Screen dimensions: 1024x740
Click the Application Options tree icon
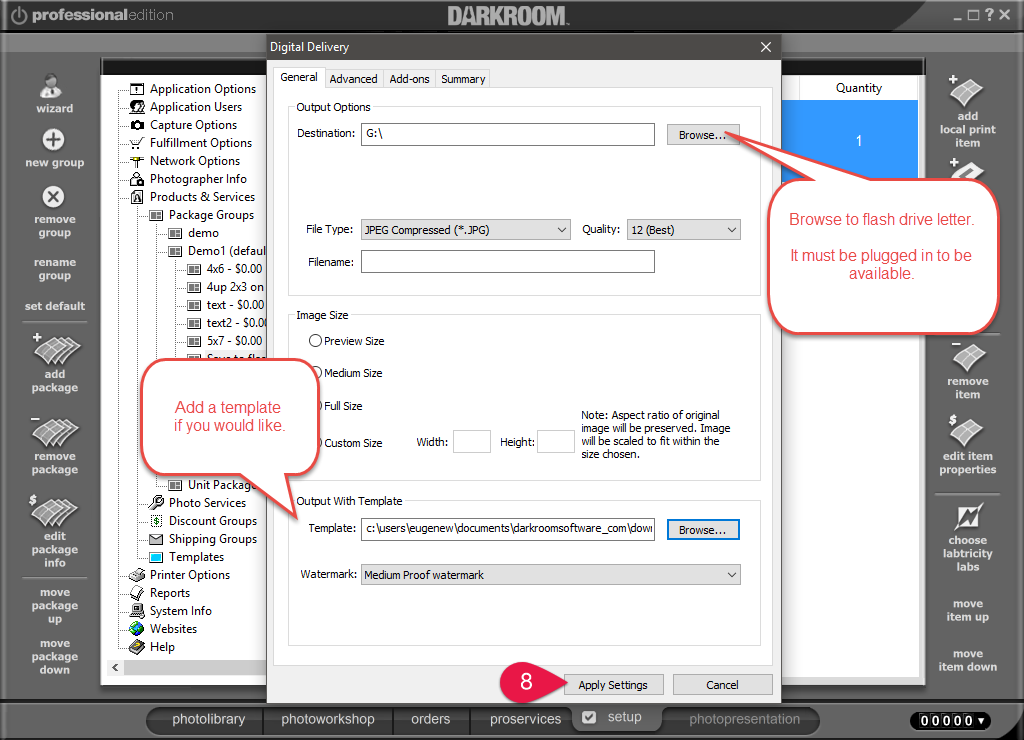pos(136,89)
